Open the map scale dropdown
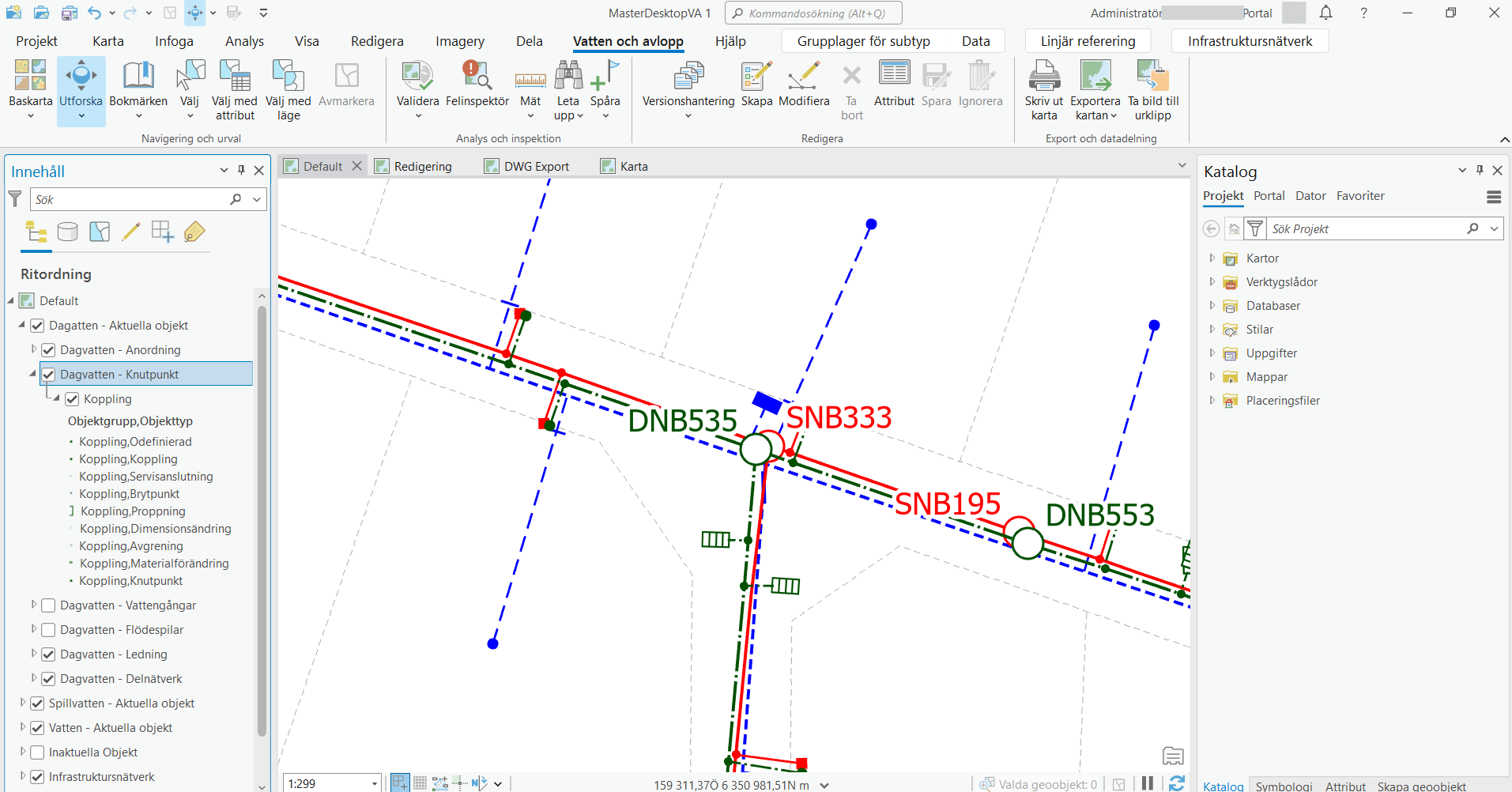 click(x=374, y=783)
